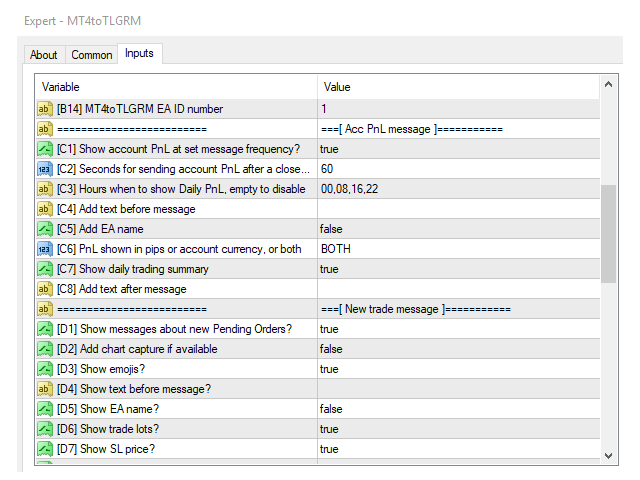
Task: Click the string icon beside C3 Hours Daily PnL
Action: [x=45, y=189]
